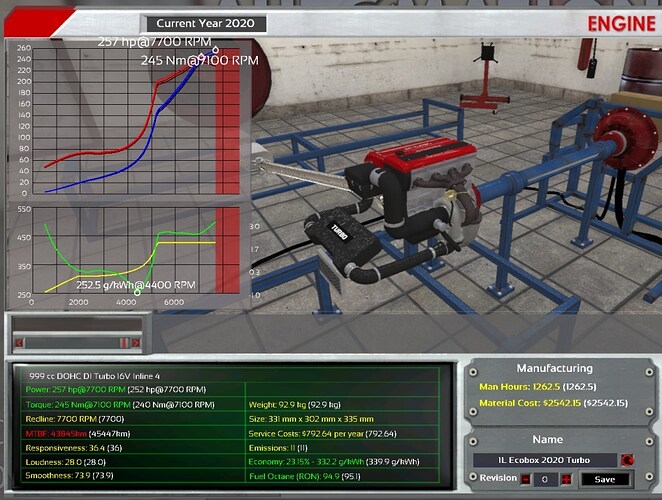662x500 pixels.
Task: Click the red icon beside the engine name
Action: tap(627, 460)
